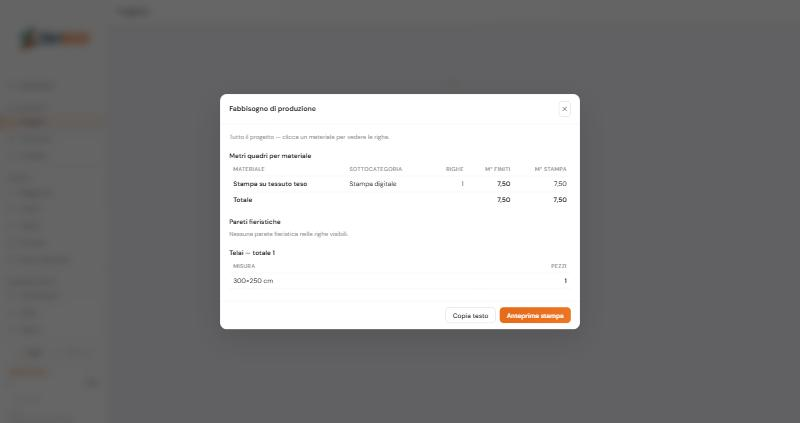Click the Righe column header
This screenshot has width=800, height=423.
(x=454, y=169)
